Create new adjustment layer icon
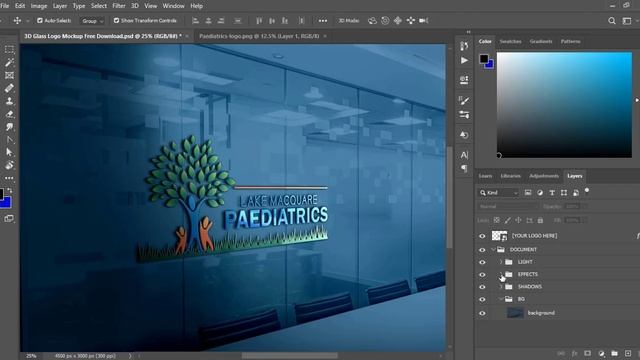 point(601,353)
